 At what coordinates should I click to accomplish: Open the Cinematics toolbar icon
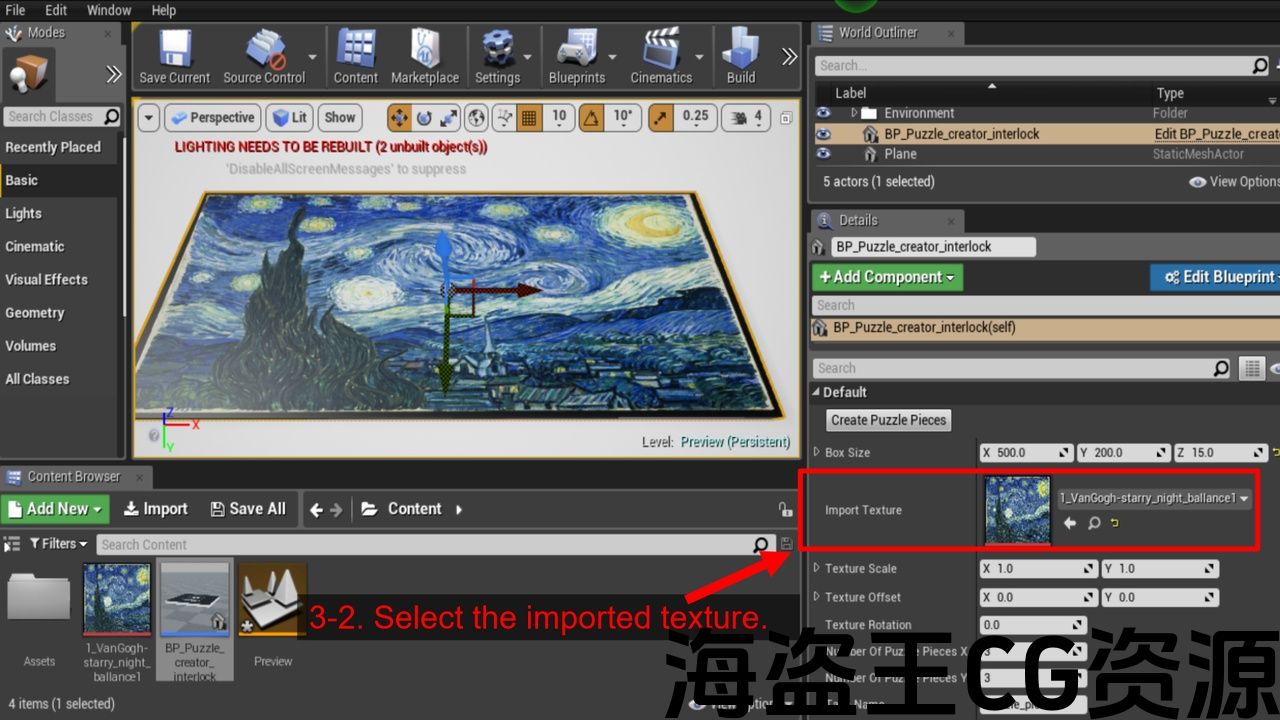[x=661, y=57]
